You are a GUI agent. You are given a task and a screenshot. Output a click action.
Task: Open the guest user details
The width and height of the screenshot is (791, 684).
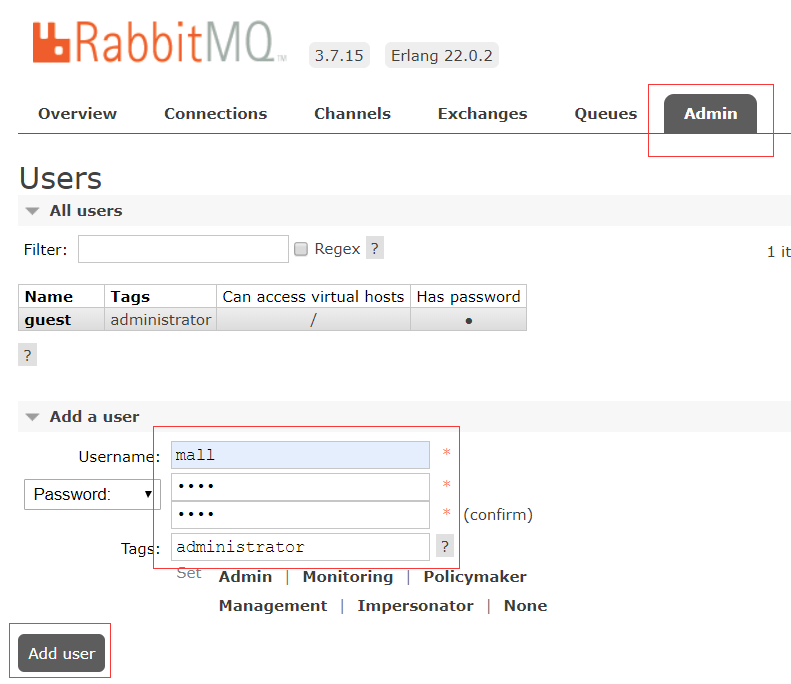tap(48, 320)
